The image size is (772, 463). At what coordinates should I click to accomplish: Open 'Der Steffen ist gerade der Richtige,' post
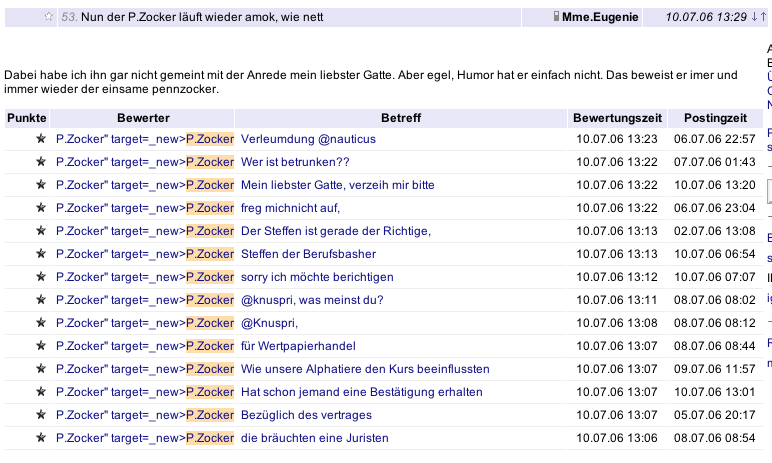pos(335,231)
